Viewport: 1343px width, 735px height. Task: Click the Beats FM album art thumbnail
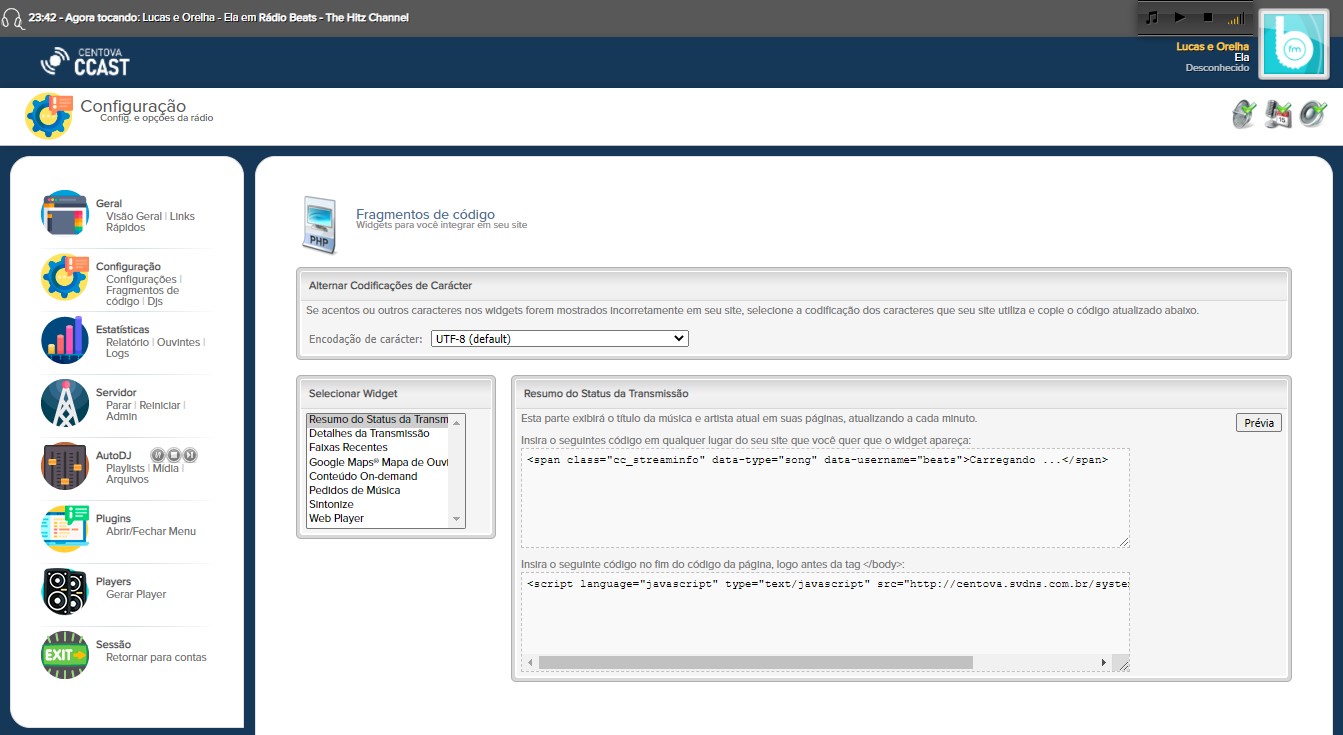point(1292,44)
